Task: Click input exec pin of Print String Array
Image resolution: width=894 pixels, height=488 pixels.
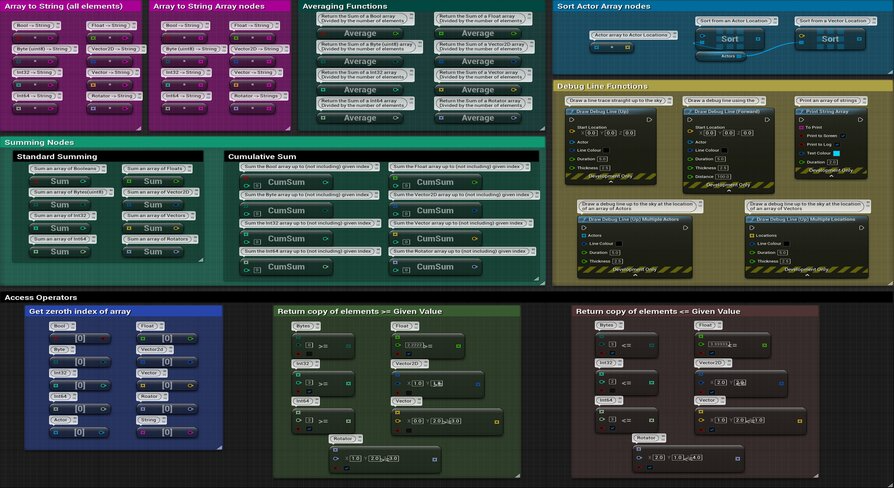Action: point(802,120)
